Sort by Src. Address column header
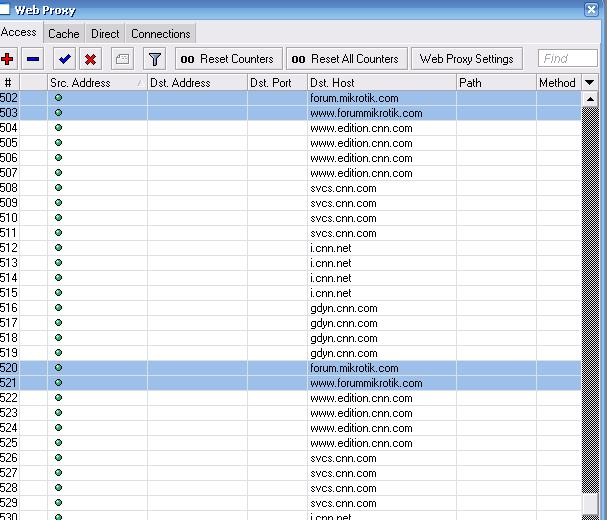Screen dimensions: 607x520 pyautogui.click(x=97, y=82)
